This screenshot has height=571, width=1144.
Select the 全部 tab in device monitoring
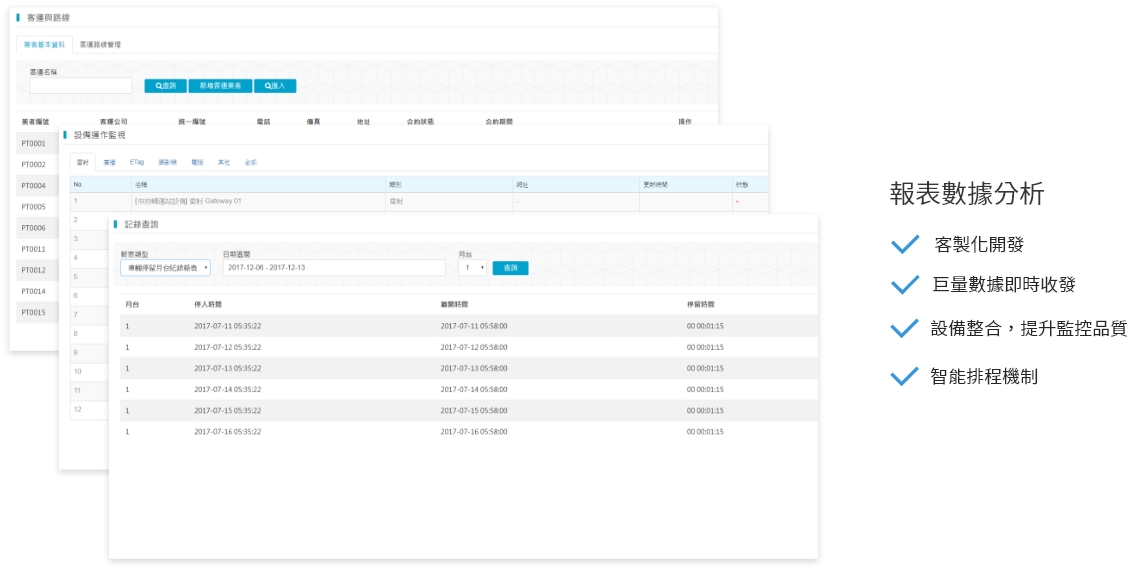pyautogui.click(x=250, y=162)
